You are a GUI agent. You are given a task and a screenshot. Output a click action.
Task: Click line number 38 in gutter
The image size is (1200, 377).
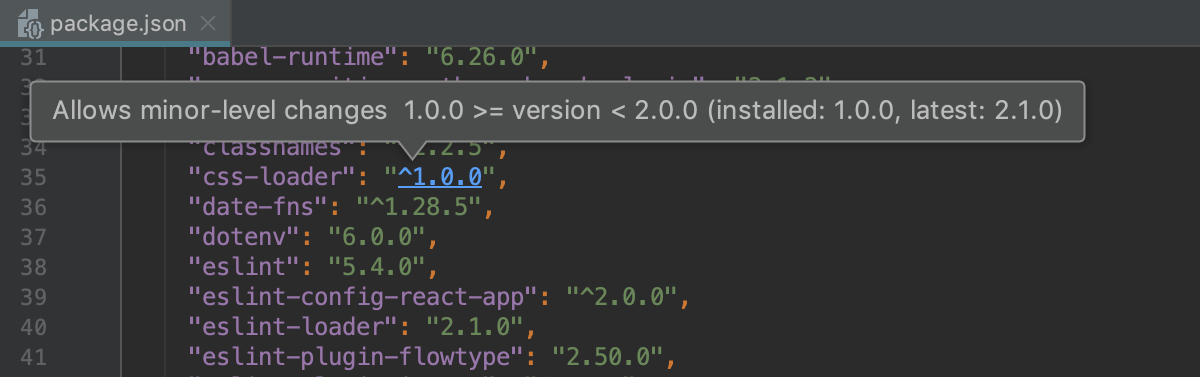(34, 267)
